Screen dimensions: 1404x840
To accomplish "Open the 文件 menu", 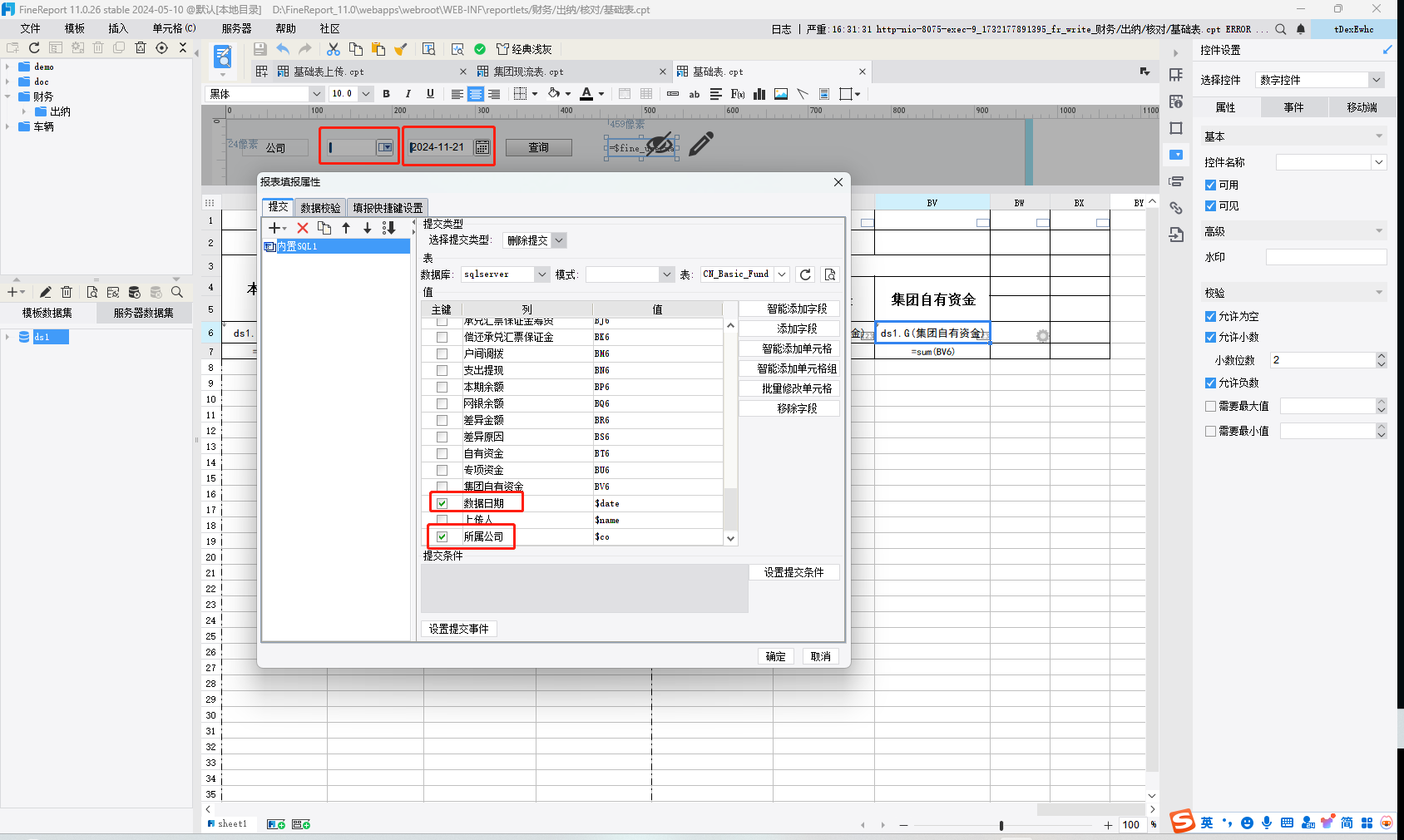I will tap(31, 28).
